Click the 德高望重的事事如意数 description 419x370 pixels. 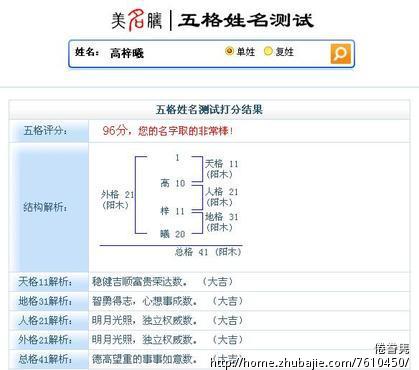point(144,359)
